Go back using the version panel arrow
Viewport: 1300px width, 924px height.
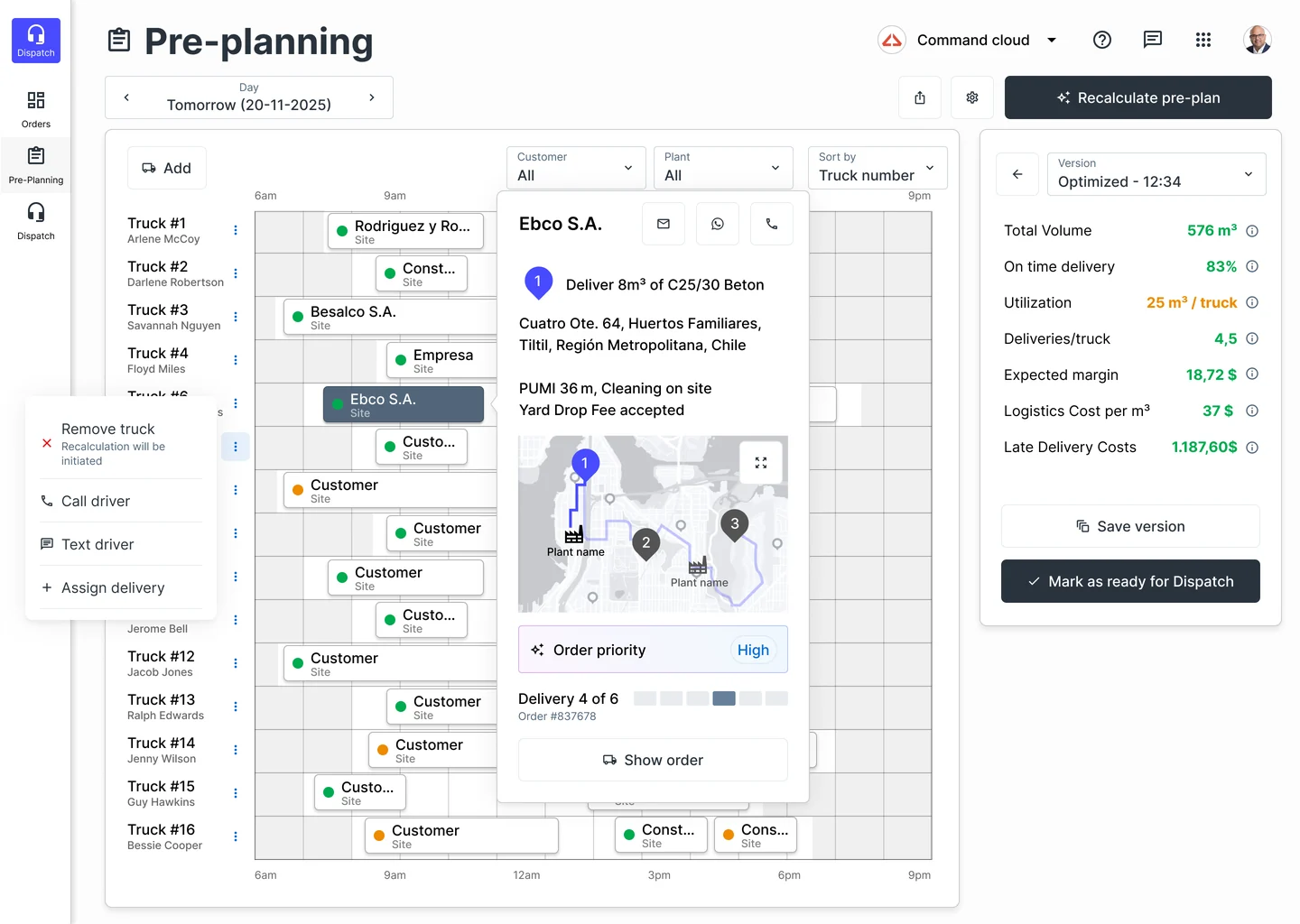[1017, 174]
